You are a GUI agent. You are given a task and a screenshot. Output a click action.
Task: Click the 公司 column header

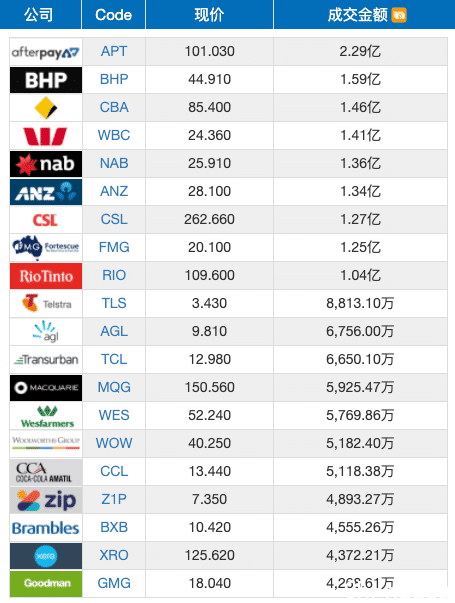pos(38,15)
